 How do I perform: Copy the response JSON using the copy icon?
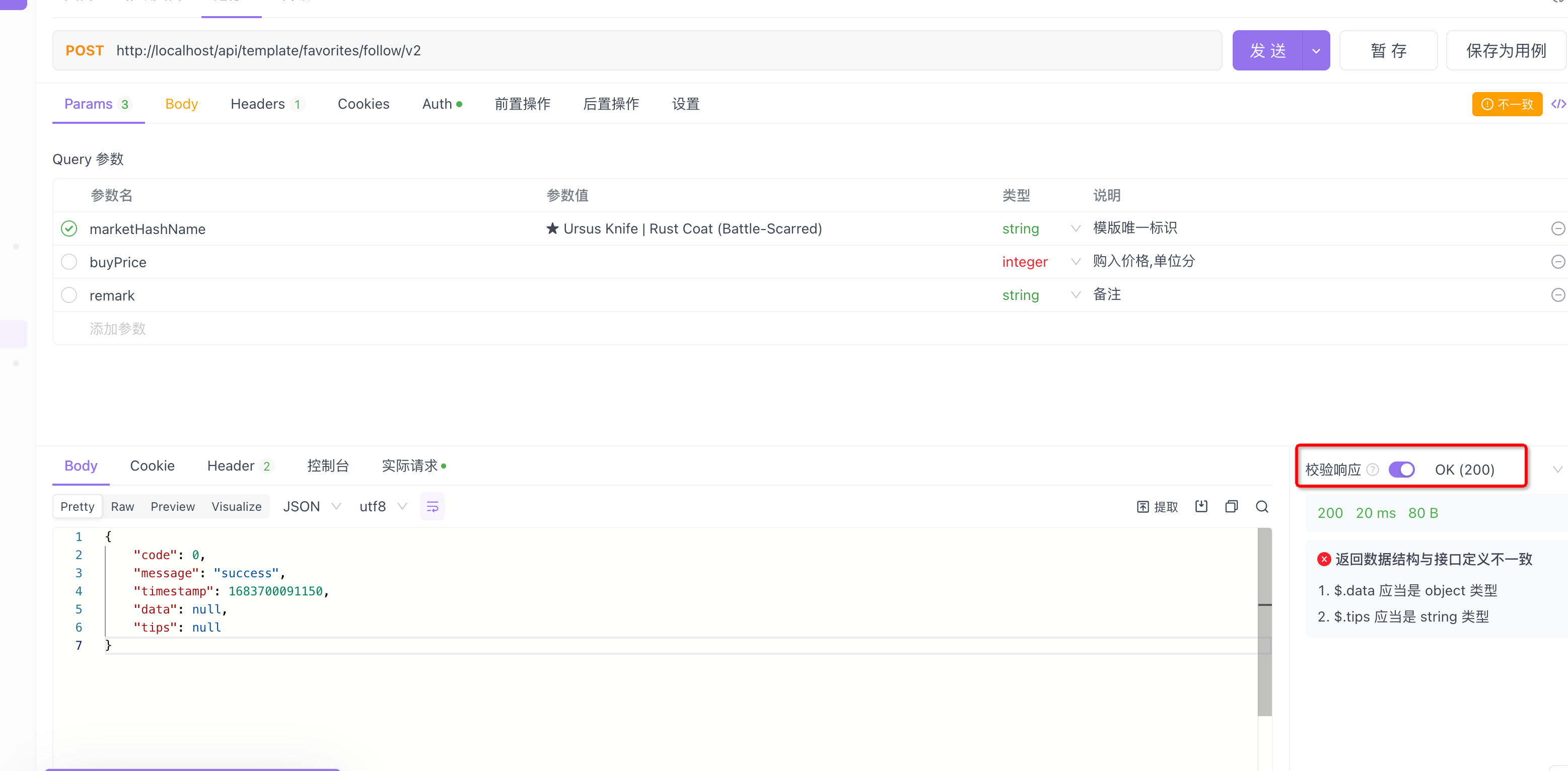point(1232,506)
